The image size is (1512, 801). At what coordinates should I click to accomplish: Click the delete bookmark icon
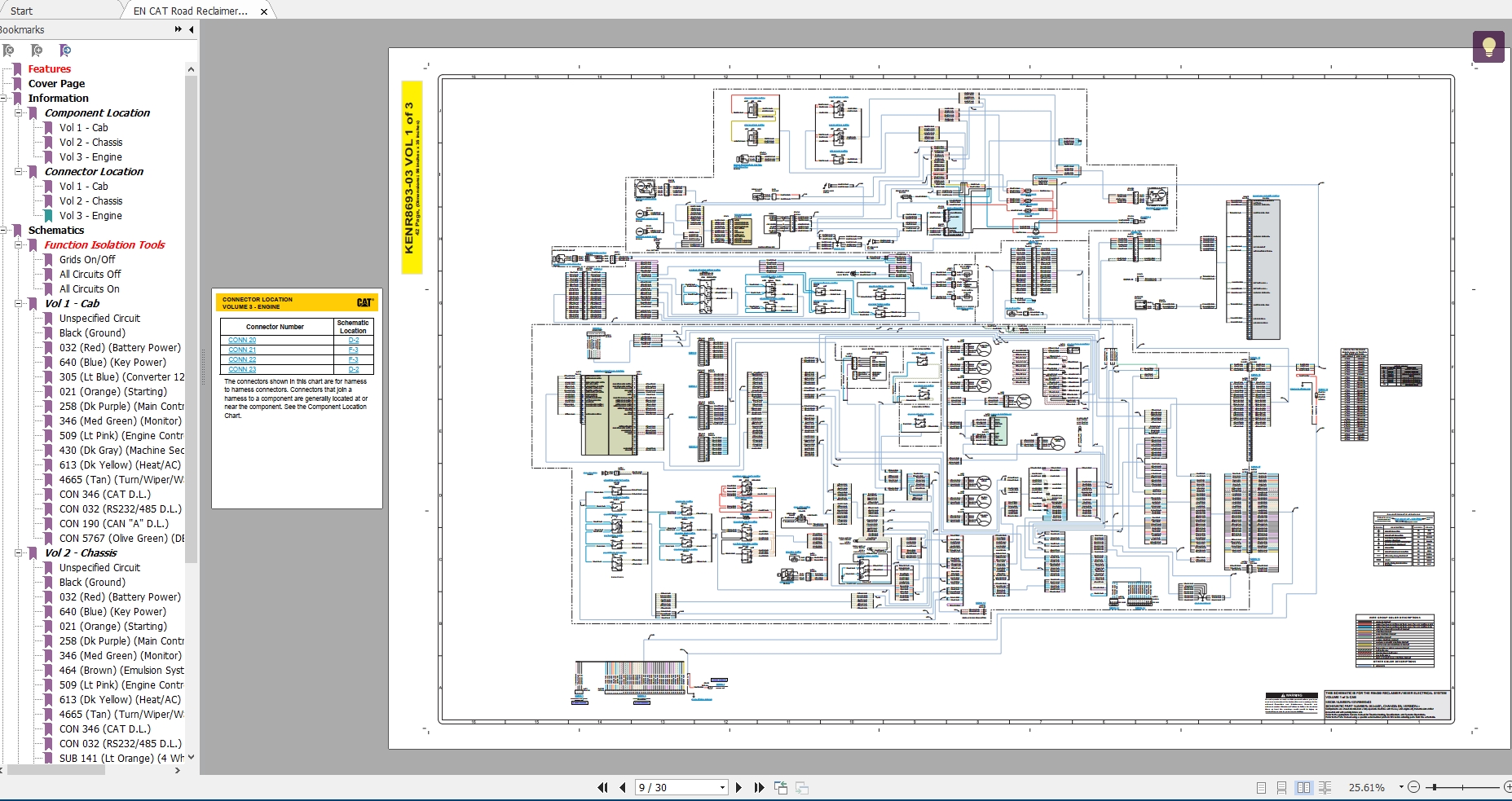8,51
